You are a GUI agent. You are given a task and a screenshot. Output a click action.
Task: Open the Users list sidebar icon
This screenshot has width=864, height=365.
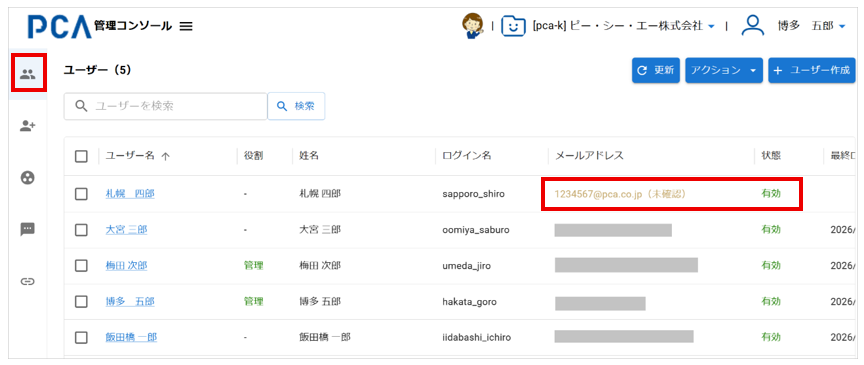click(28, 74)
